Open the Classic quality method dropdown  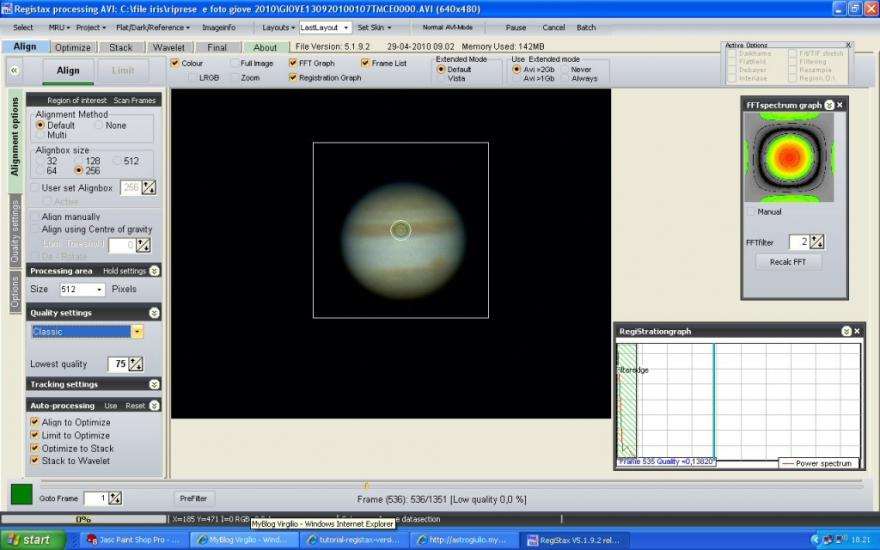pyautogui.click(x=137, y=332)
